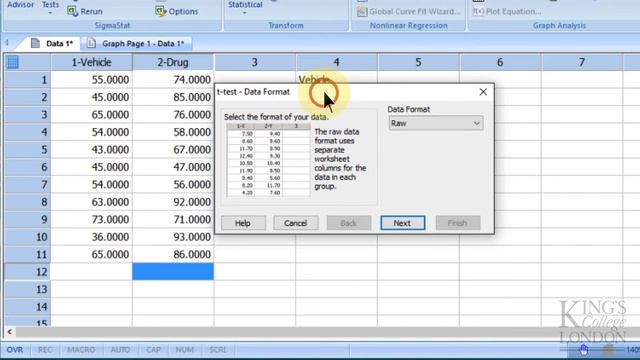
Task: Click cell with value 58.0000
Action: click(x=173, y=132)
